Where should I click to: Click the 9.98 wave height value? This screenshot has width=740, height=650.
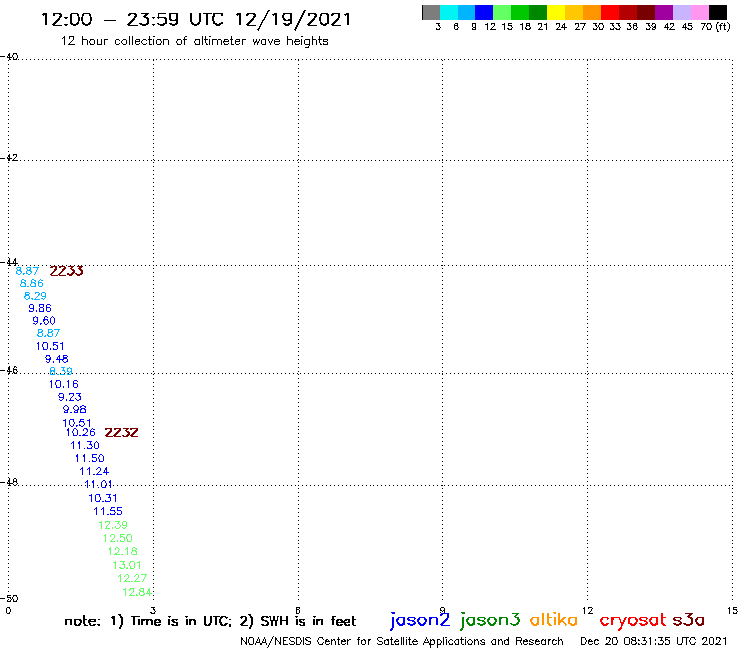click(75, 409)
